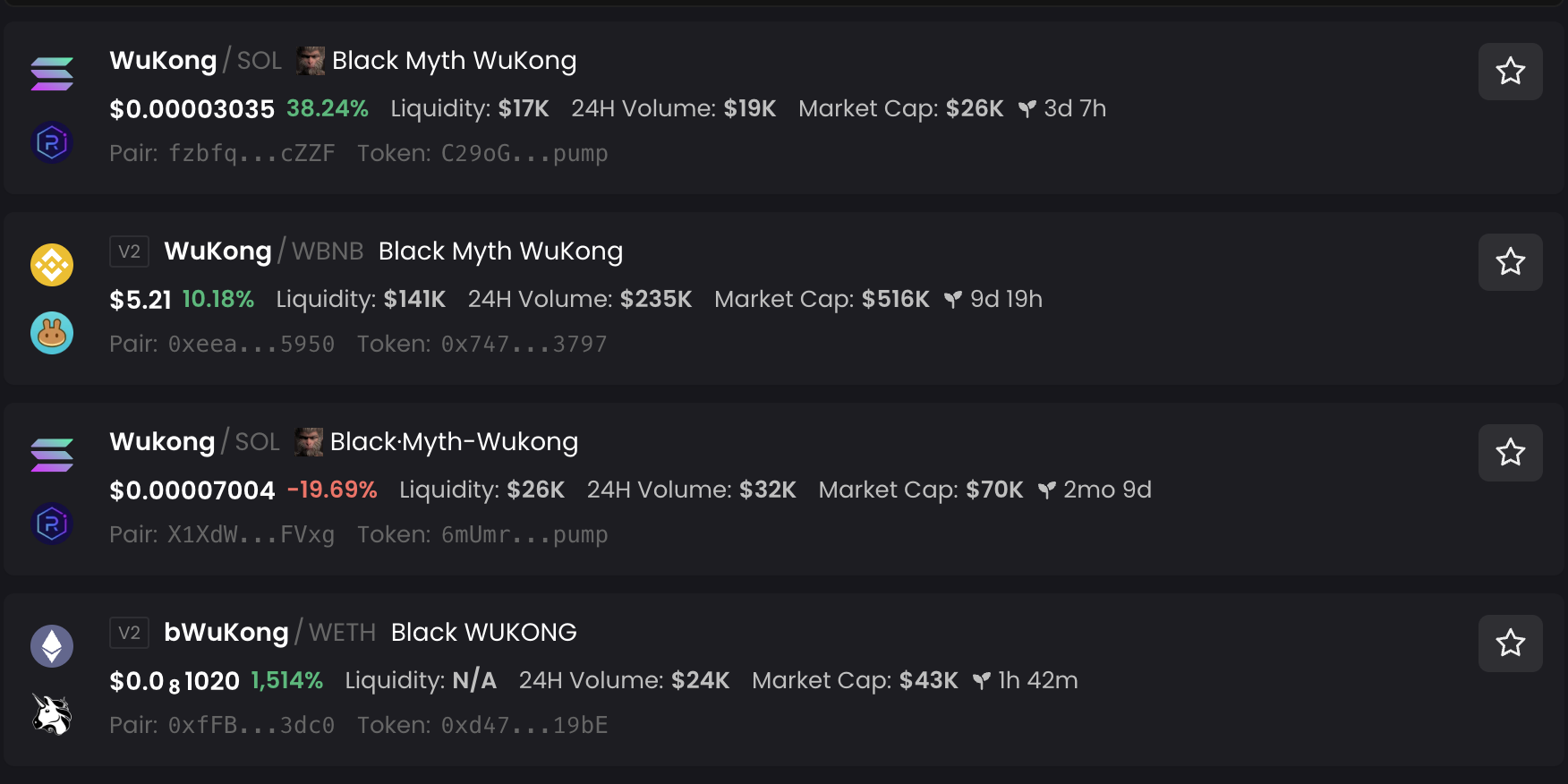1568x784 pixels.
Task: Click Solana chain icon on first row
Action: click(x=52, y=74)
